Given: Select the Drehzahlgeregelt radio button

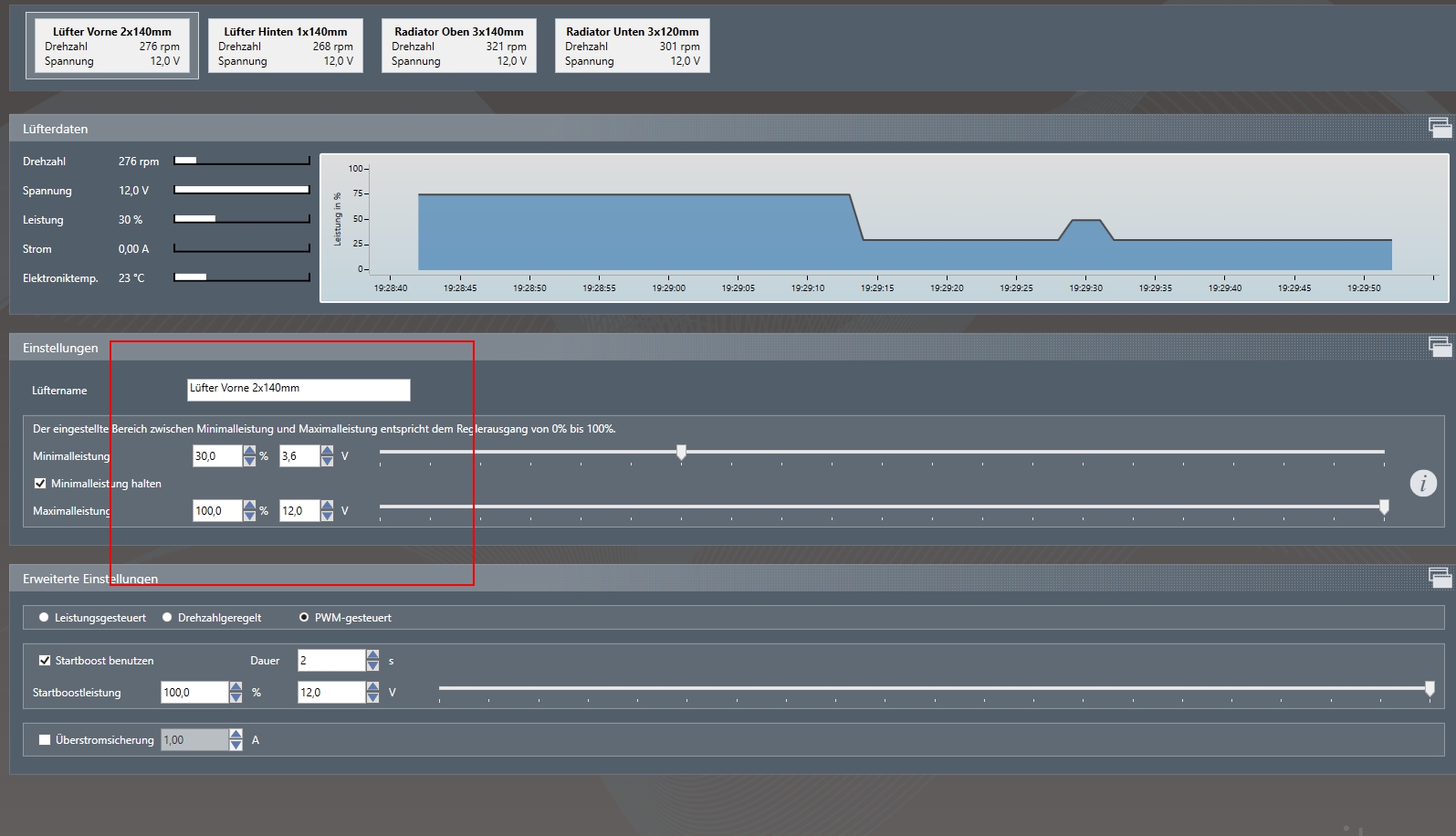Looking at the screenshot, I should coord(167,618).
